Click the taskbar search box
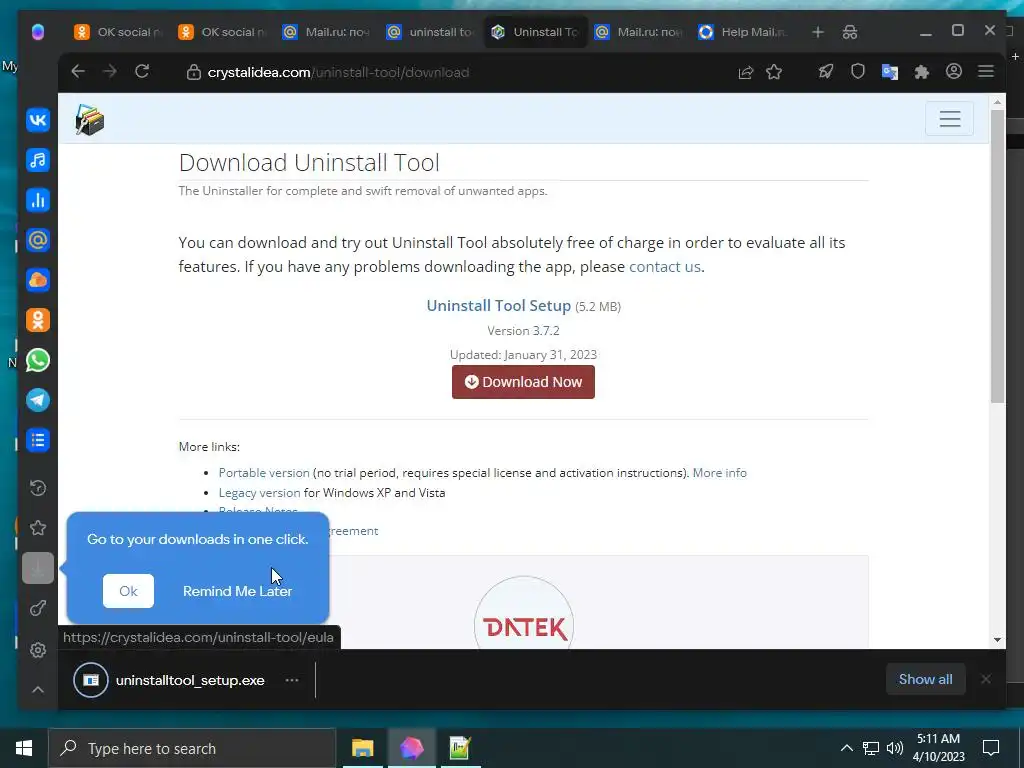Viewport: 1024px width, 768px height. (192, 748)
